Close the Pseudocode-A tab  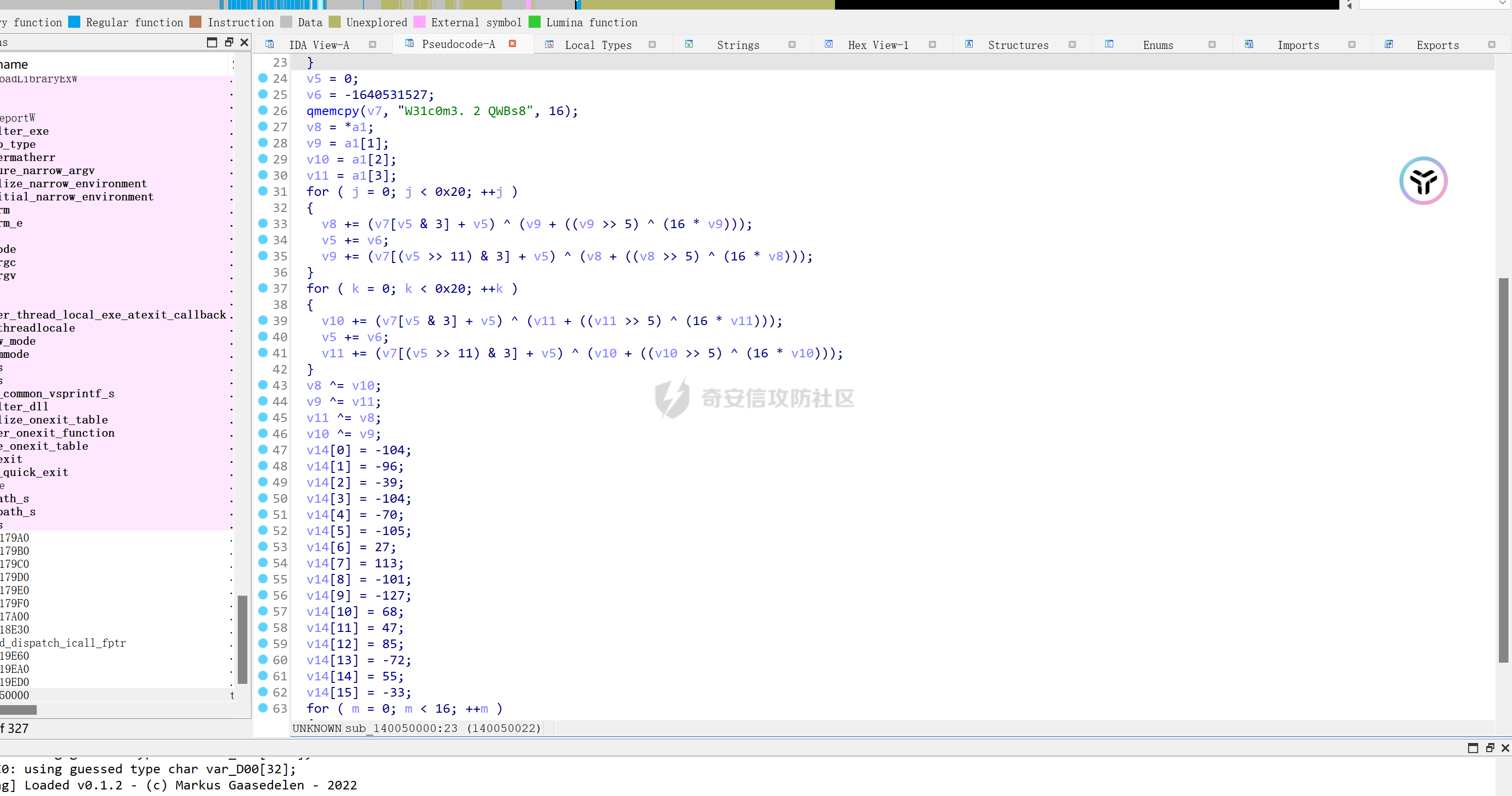tap(512, 44)
